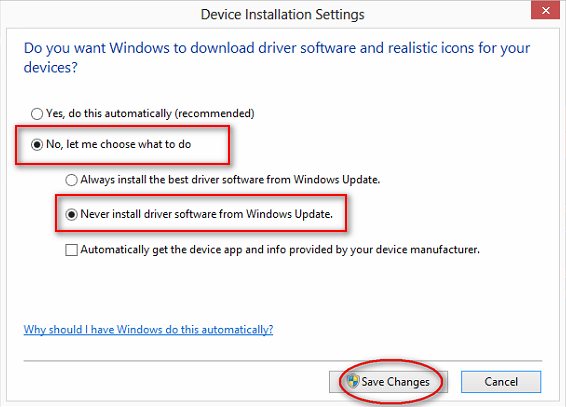Select the 'Yes, do this automatically' radio button
The image size is (566, 407).
pyautogui.click(x=37, y=114)
